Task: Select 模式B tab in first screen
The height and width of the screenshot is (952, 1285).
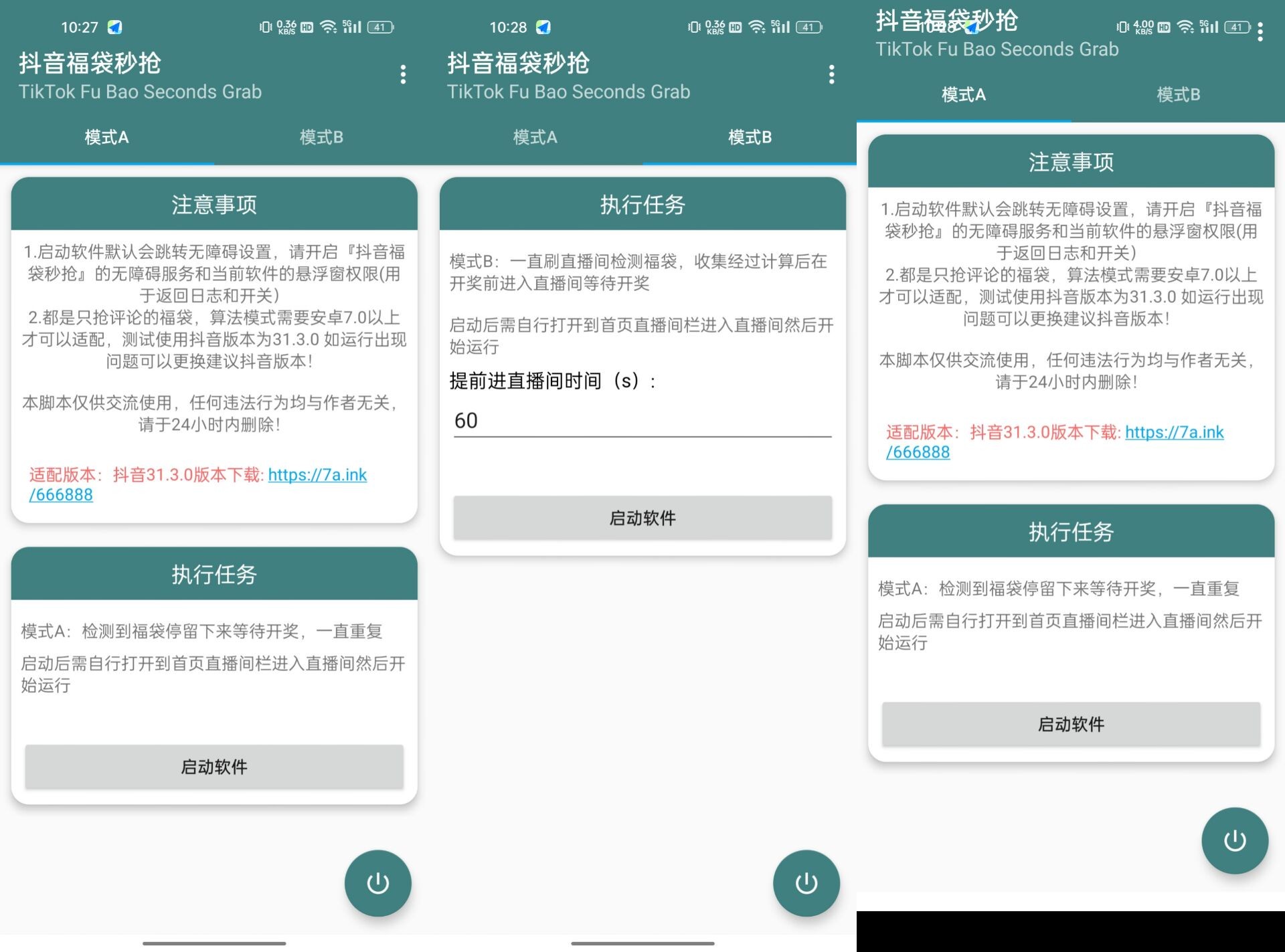Action: point(321,137)
